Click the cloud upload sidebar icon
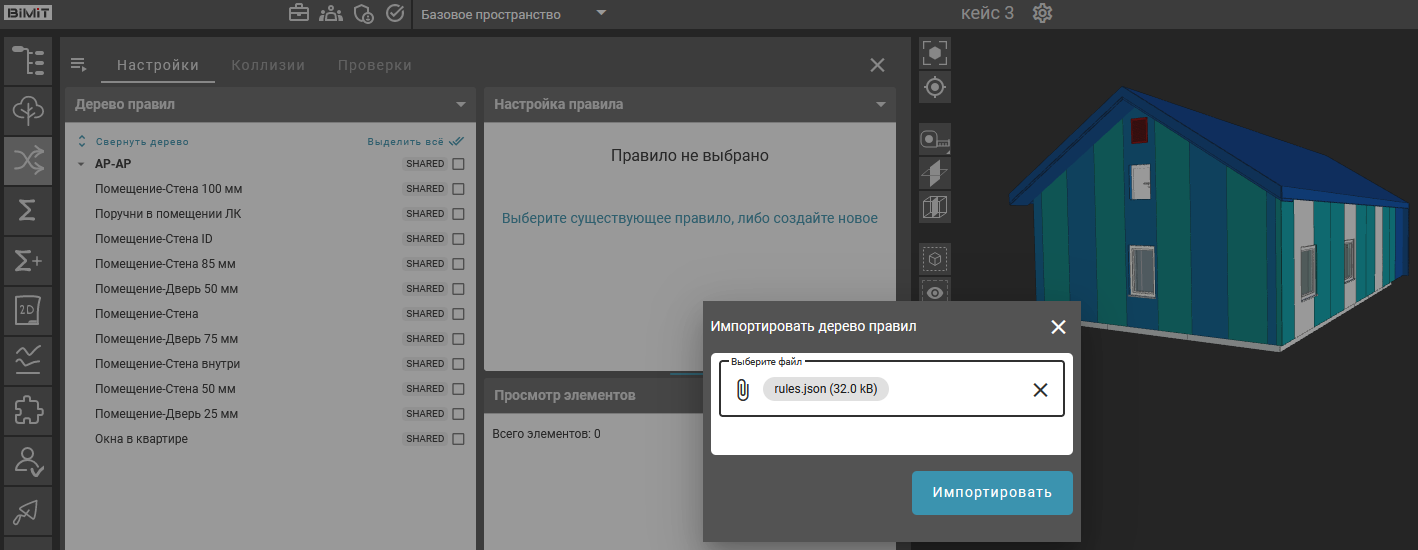1418x550 pixels. [28, 110]
